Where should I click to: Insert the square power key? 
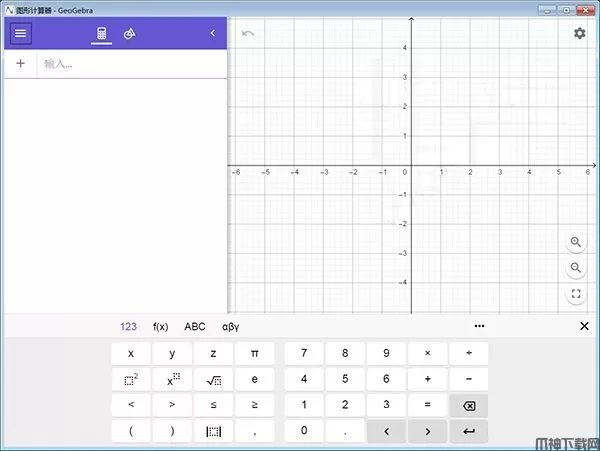click(x=131, y=379)
